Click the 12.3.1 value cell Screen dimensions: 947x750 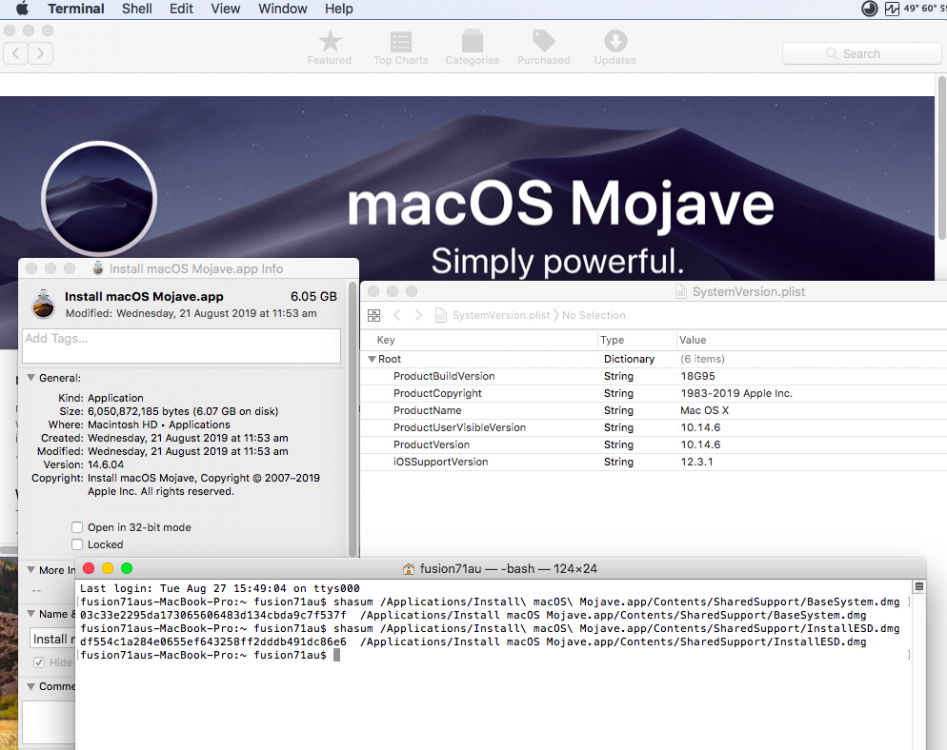pos(696,462)
